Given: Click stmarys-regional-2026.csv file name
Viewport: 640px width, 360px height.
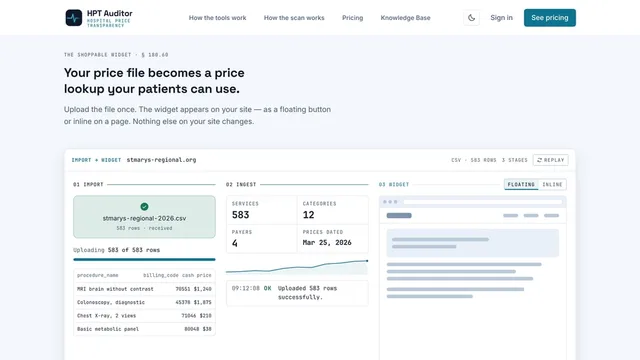Looking at the screenshot, I should click(144, 218).
